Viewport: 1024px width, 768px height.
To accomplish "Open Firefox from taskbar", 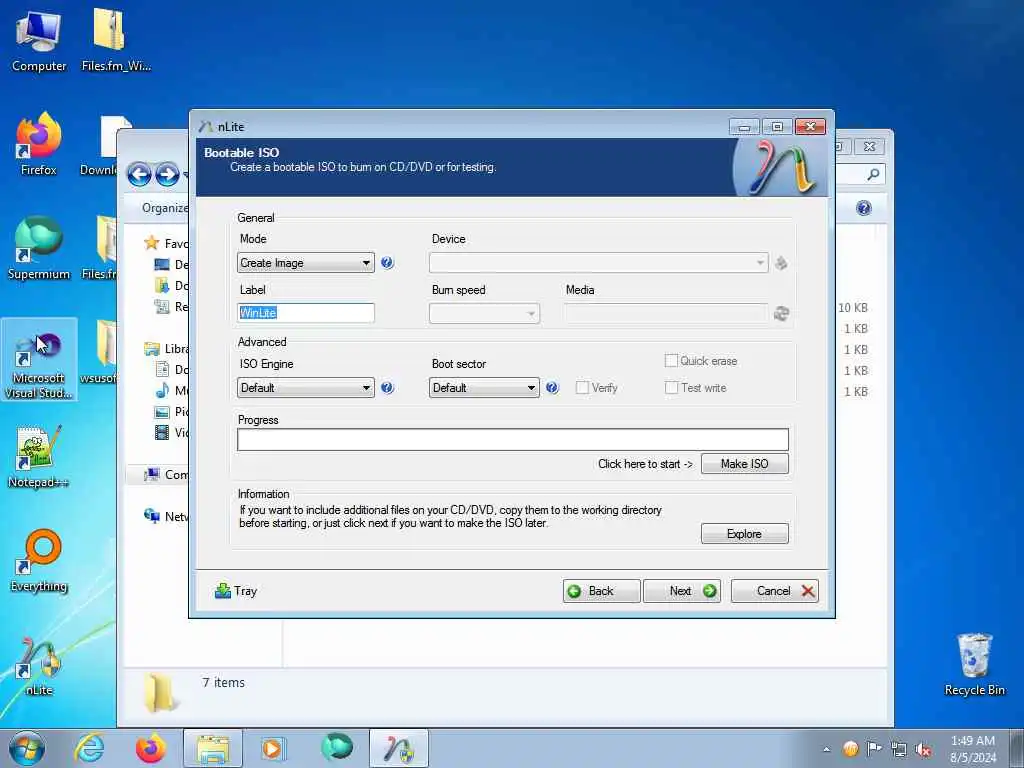I will (x=150, y=748).
